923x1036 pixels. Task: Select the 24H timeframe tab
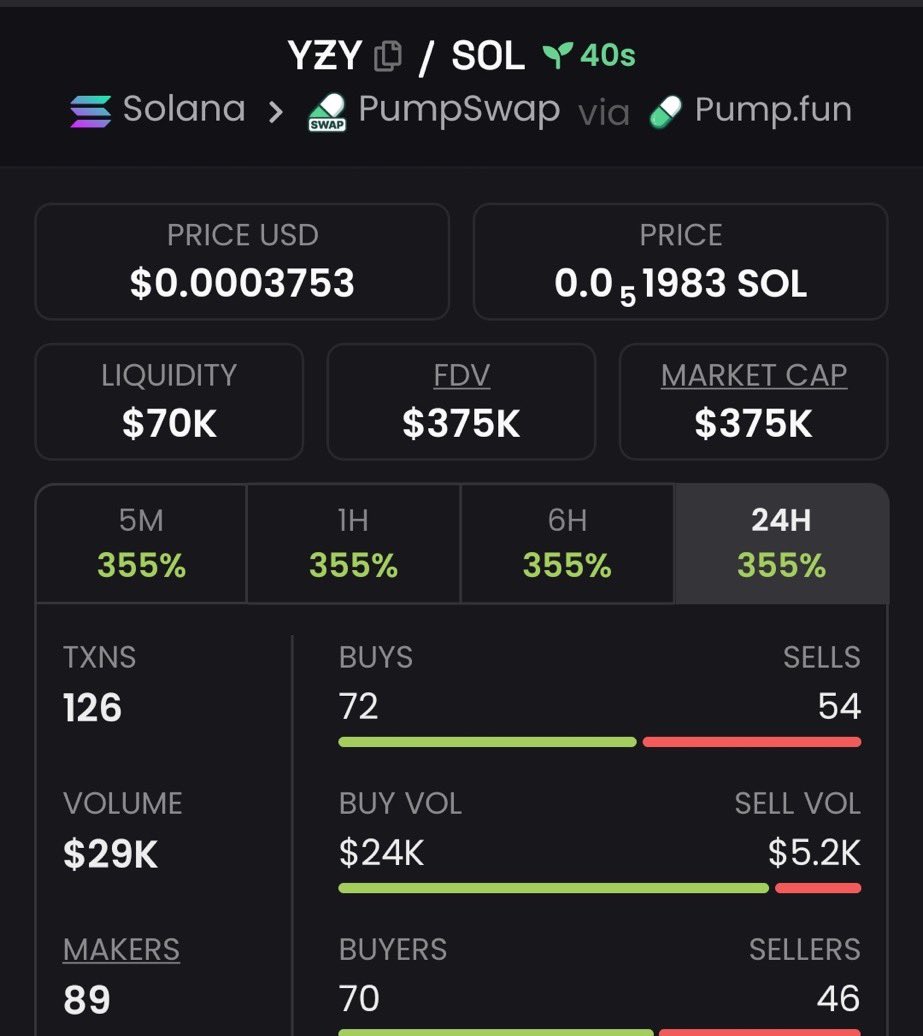pos(781,544)
